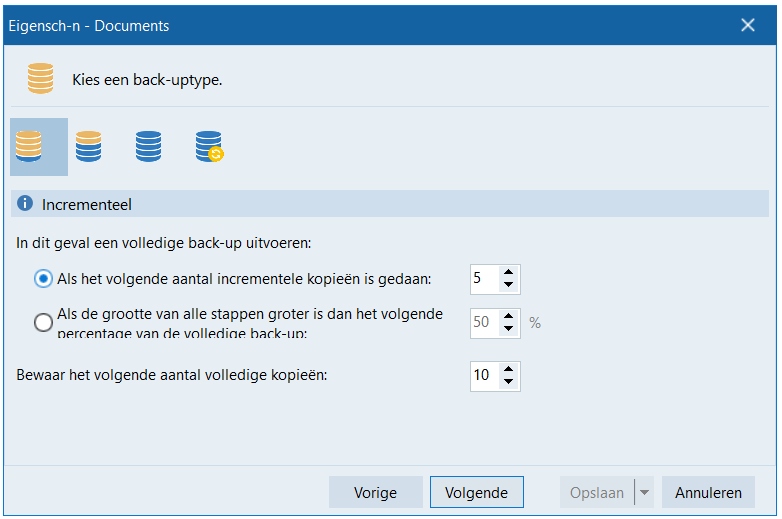This screenshot has height=519, width=782.
Task: Focus the full copies field showing 10
Action: point(483,376)
